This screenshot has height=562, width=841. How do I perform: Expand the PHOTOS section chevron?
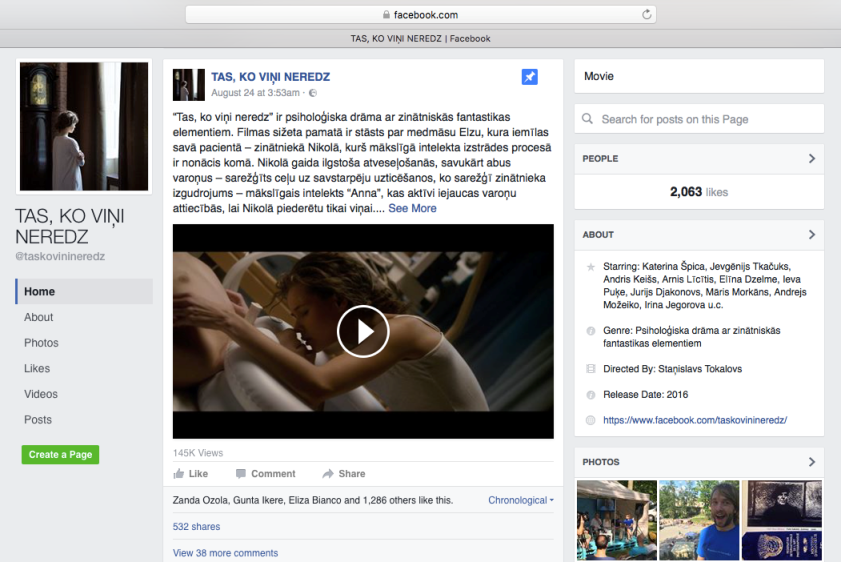(x=812, y=462)
